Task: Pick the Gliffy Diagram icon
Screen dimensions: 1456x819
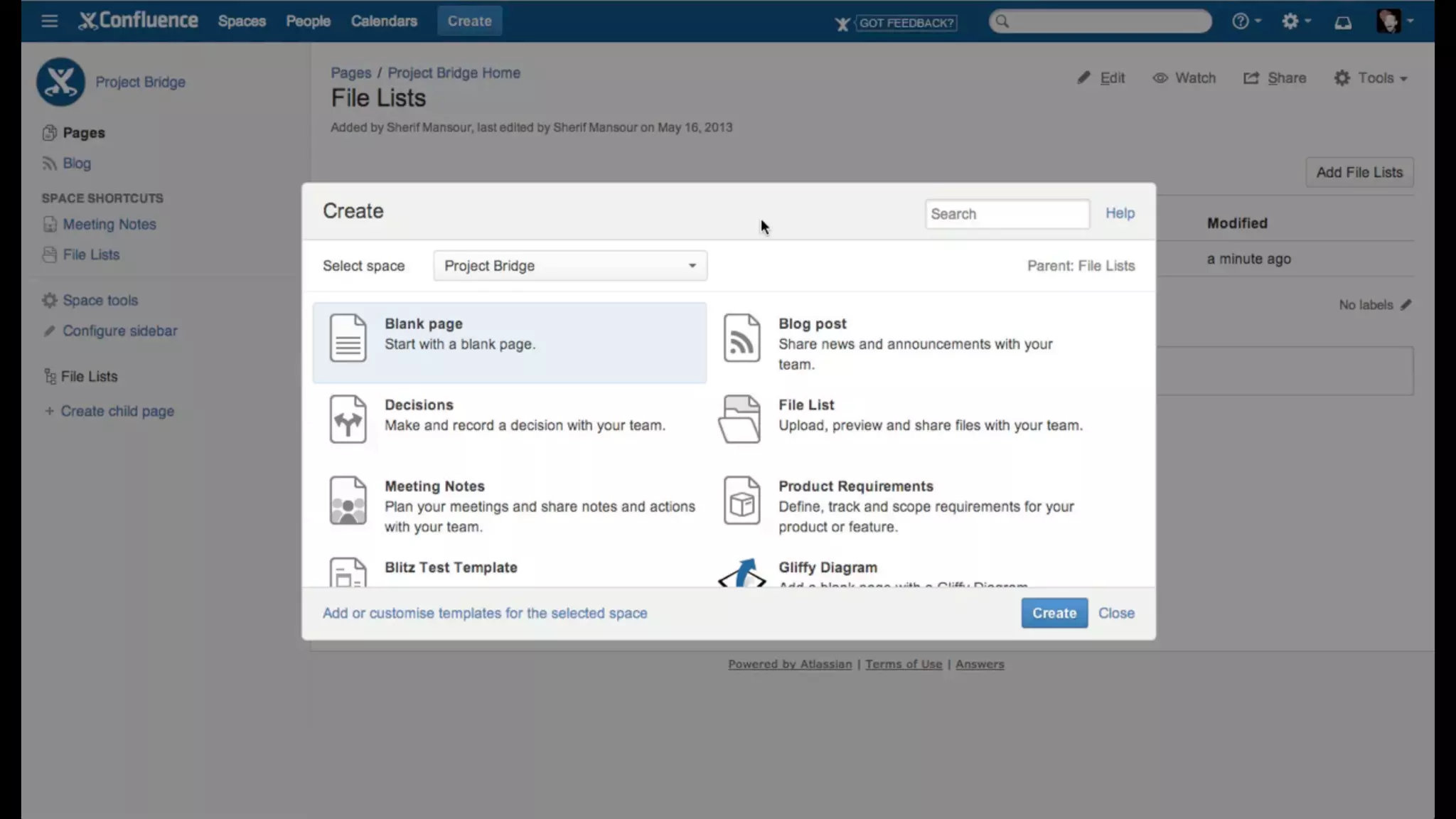Action: (x=742, y=573)
